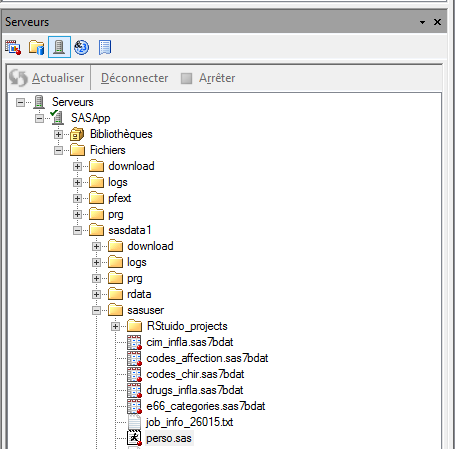
Task: Click the Déconnecter button
Action: 134,78
